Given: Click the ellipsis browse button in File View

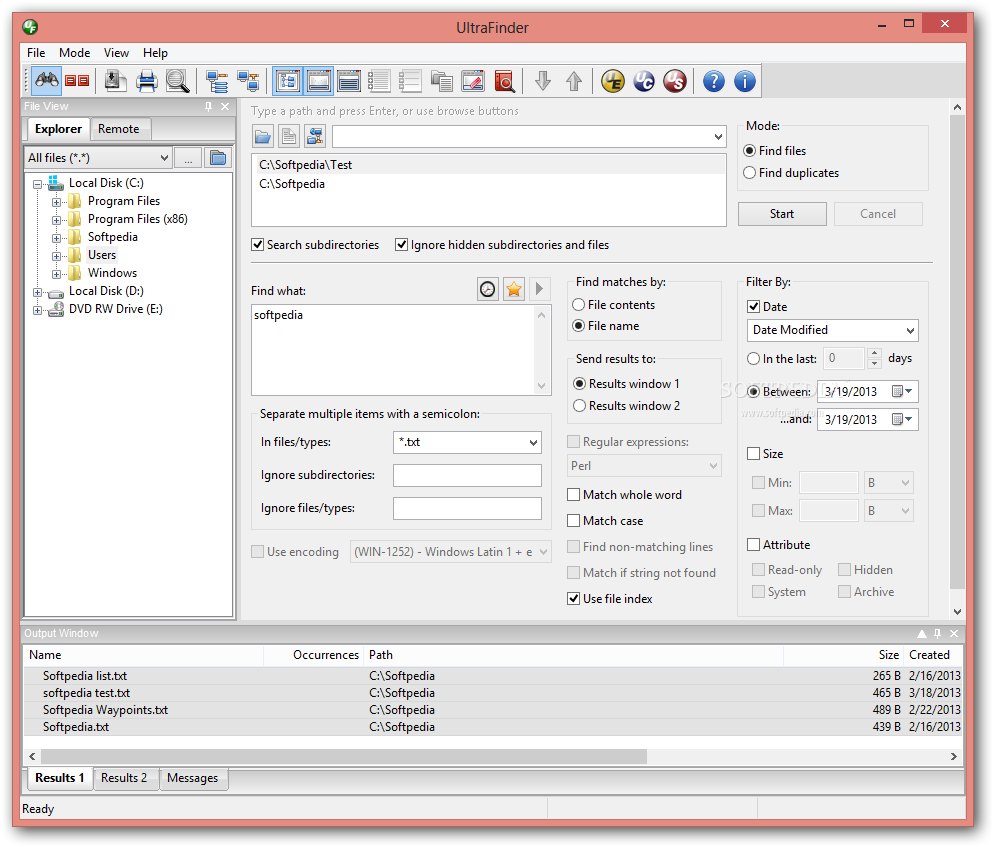Looking at the screenshot, I should point(188,158).
